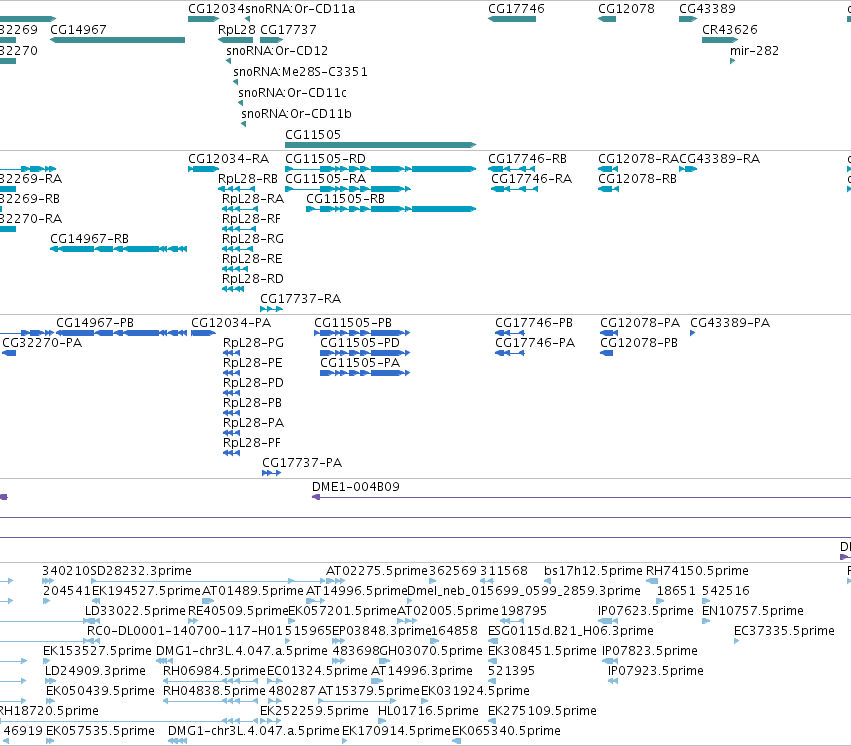This screenshot has width=851, height=746.
Task: Open the CG11505 gene label
Action: pyautogui.click(x=313, y=135)
